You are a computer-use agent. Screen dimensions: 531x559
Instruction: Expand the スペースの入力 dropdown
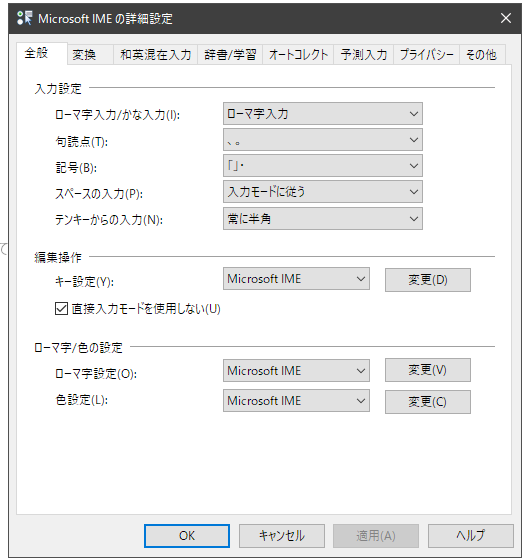(x=323, y=192)
